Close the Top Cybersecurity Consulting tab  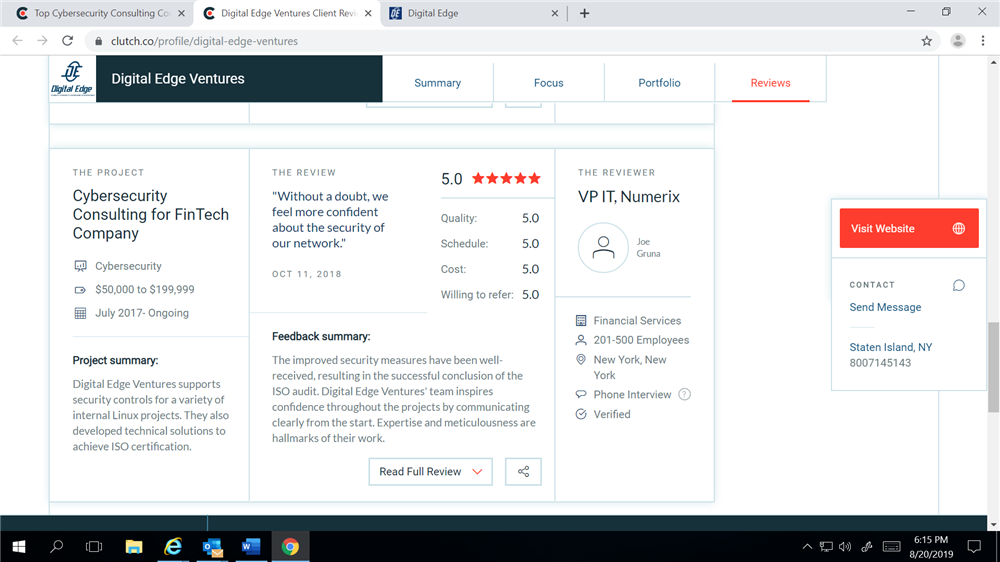point(181,13)
